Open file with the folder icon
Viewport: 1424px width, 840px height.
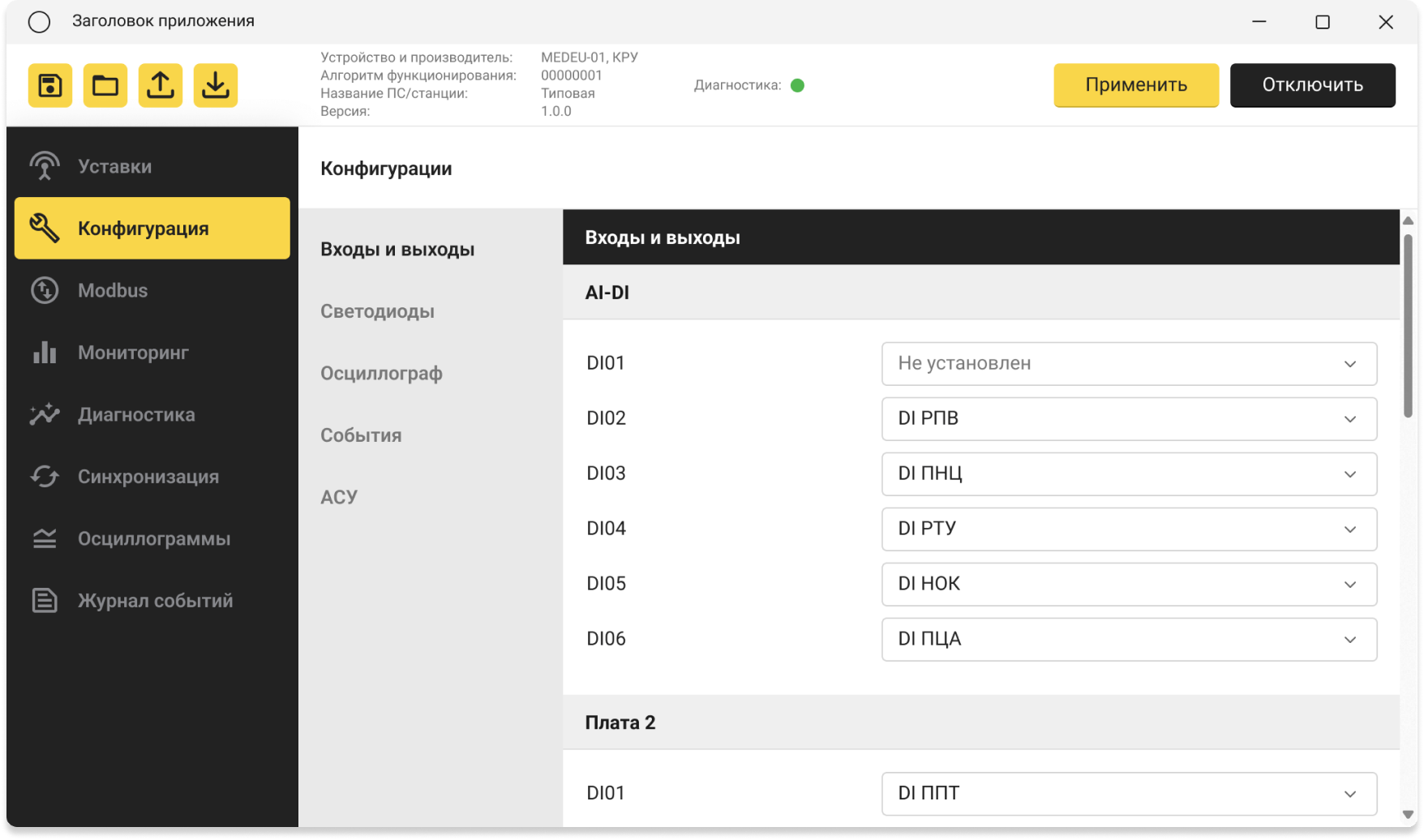105,85
